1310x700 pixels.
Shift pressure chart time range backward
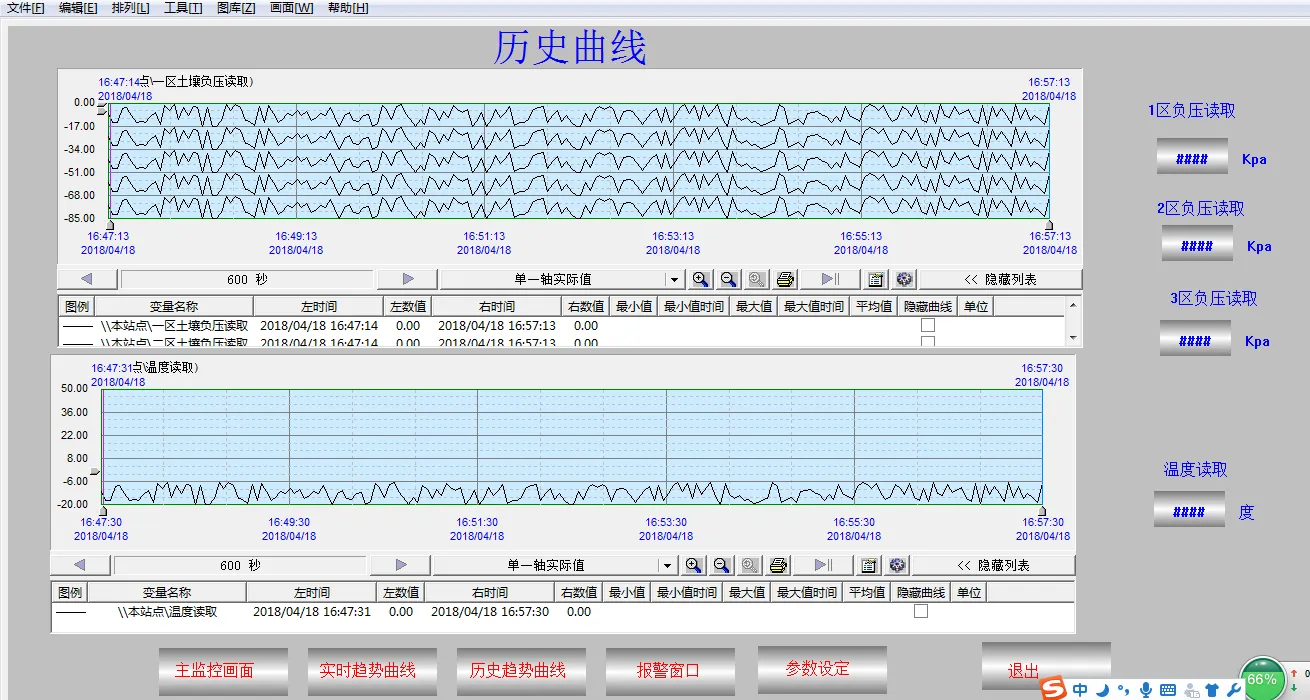85,279
